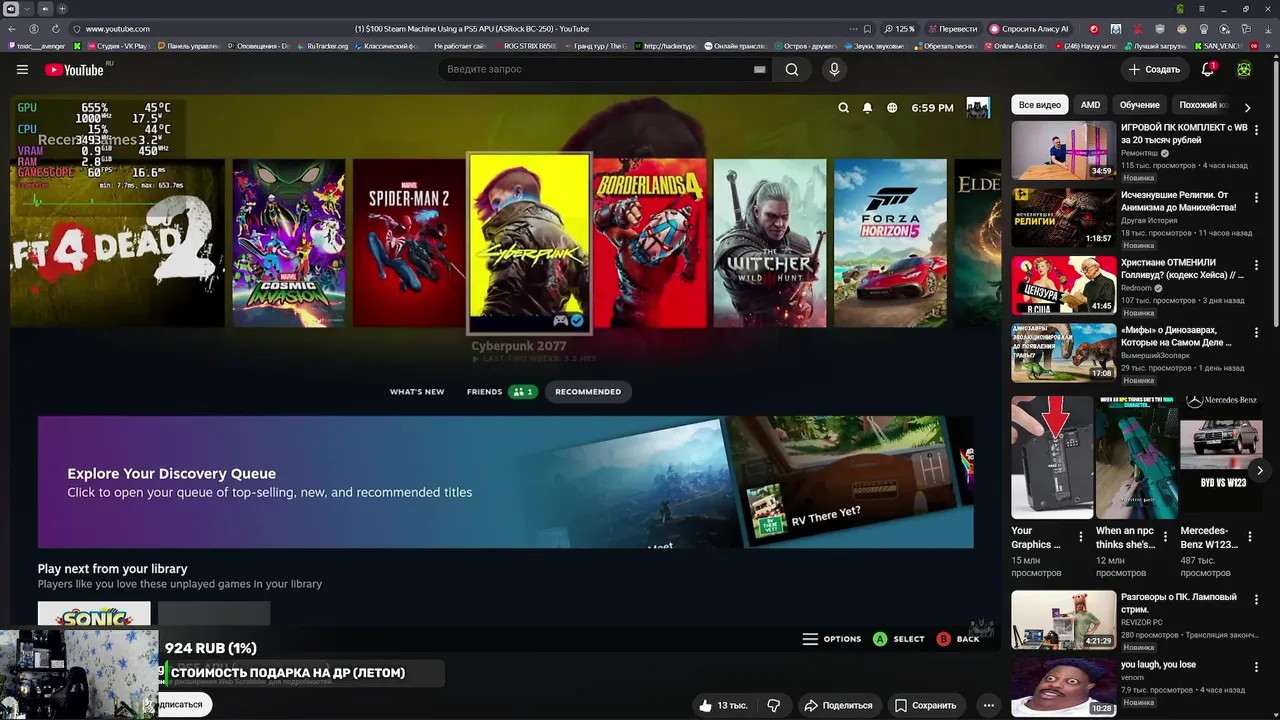Show more filter chips with right chevron
Viewport: 1280px width, 720px height.
click(x=1247, y=107)
